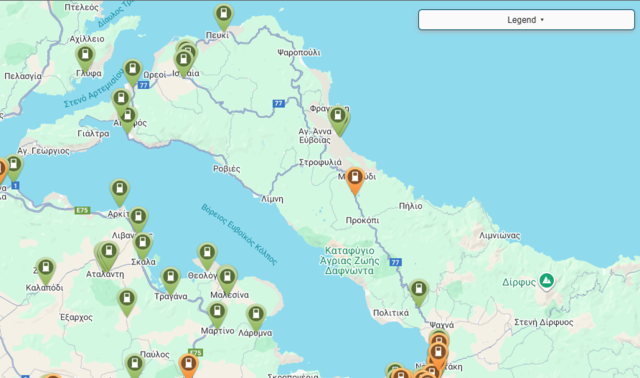Image resolution: width=640 pixels, height=378 pixels.
Task: Click the Ψαροπούλι place label
Action: 299,52
